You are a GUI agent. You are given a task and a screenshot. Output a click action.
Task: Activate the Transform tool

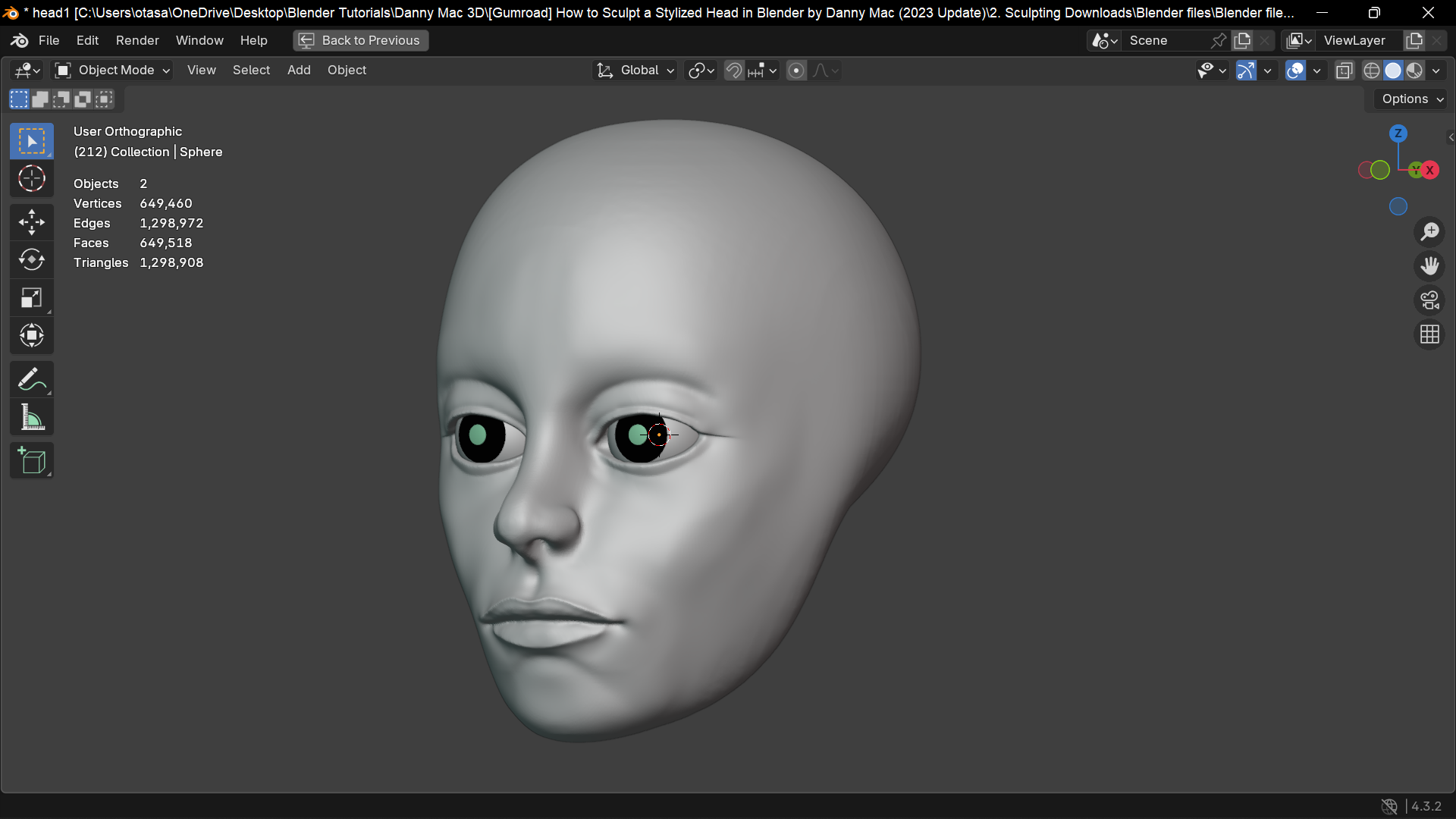click(31, 335)
